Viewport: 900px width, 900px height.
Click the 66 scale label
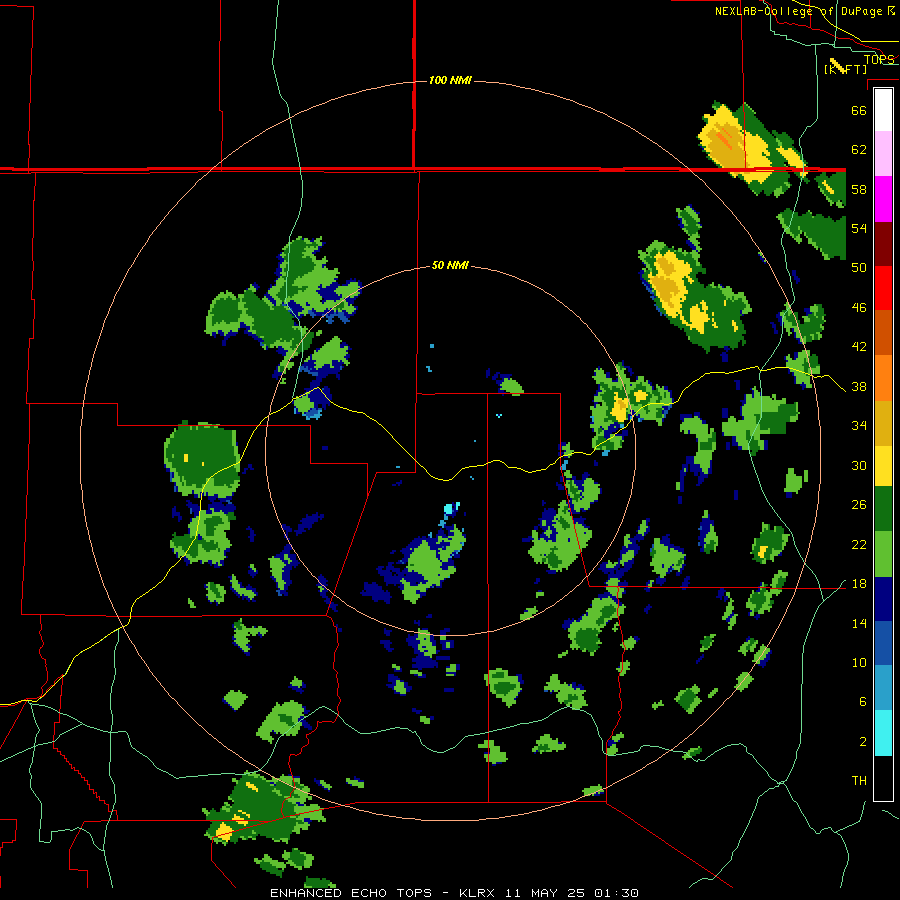coord(859,110)
